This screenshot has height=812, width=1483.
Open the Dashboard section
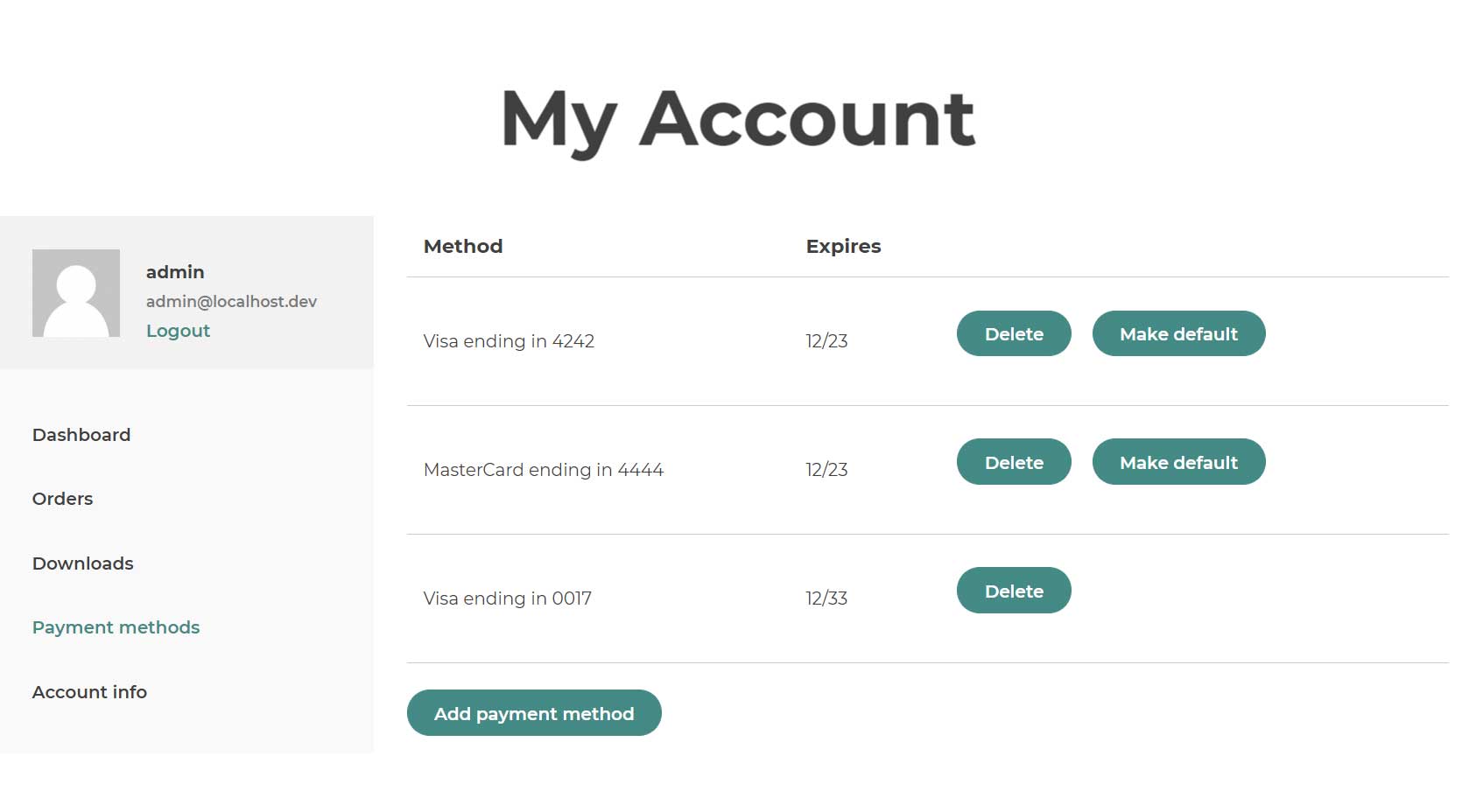click(x=81, y=435)
